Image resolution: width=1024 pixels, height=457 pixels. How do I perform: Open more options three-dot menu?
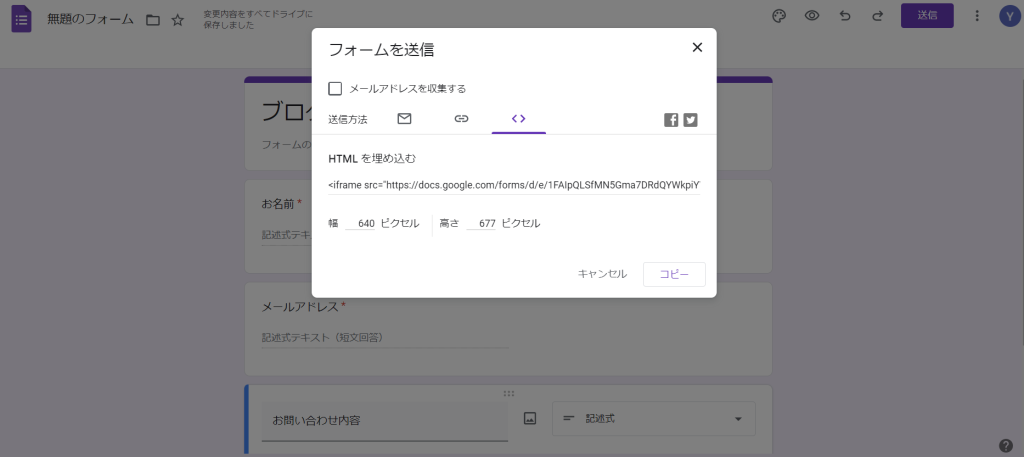click(975, 16)
